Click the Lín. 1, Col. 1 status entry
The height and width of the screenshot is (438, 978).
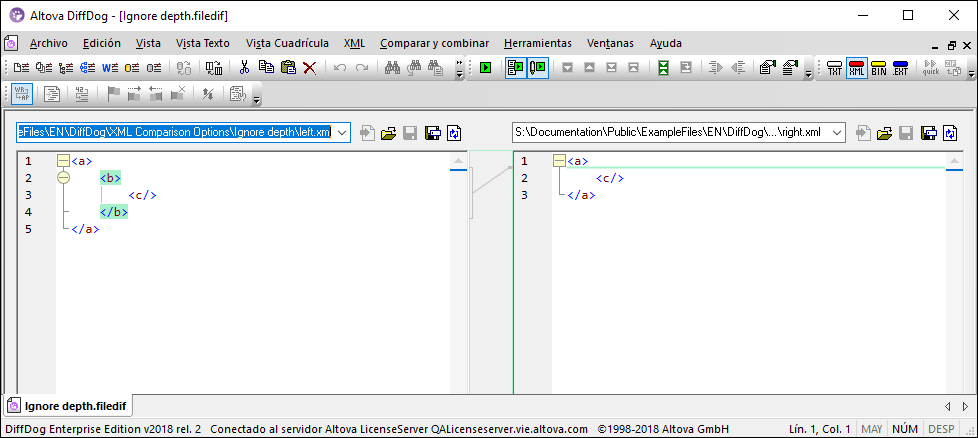point(820,429)
